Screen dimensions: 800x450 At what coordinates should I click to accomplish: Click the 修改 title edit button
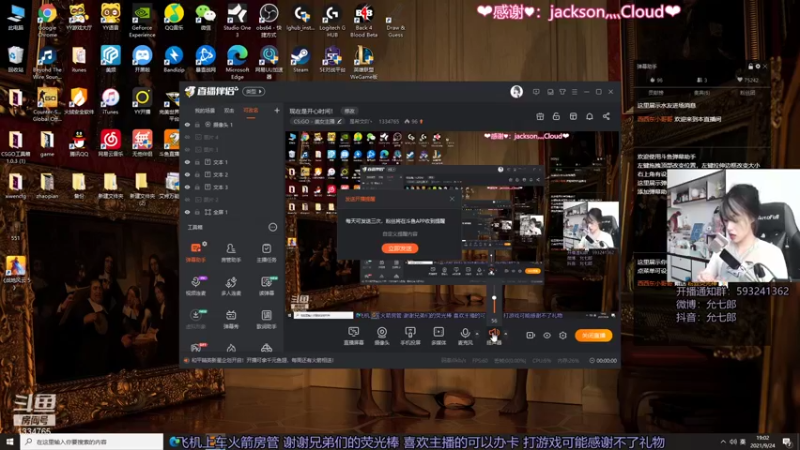pyautogui.click(x=349, y=111)
